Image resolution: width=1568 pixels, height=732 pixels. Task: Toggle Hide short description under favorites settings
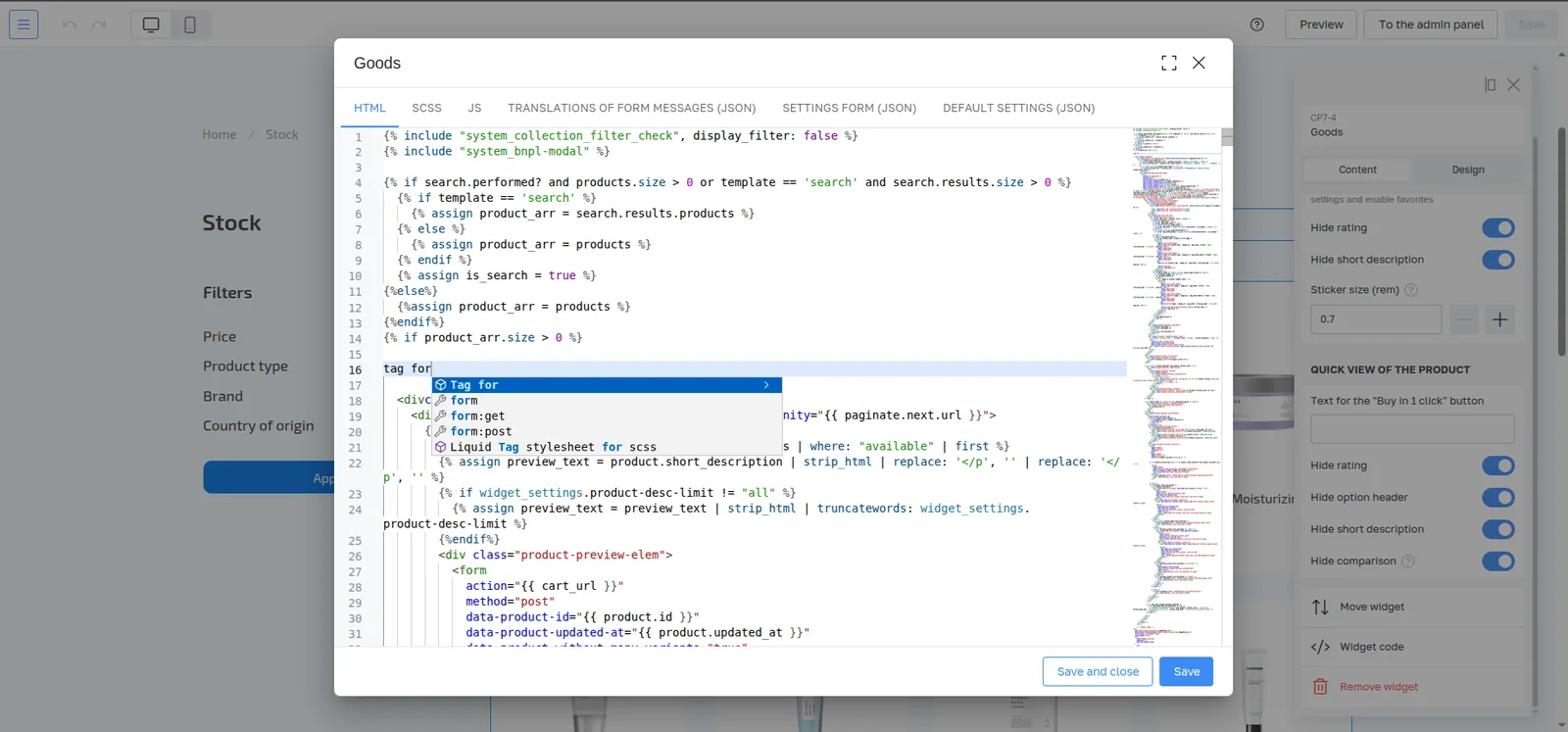[1498, 260]
